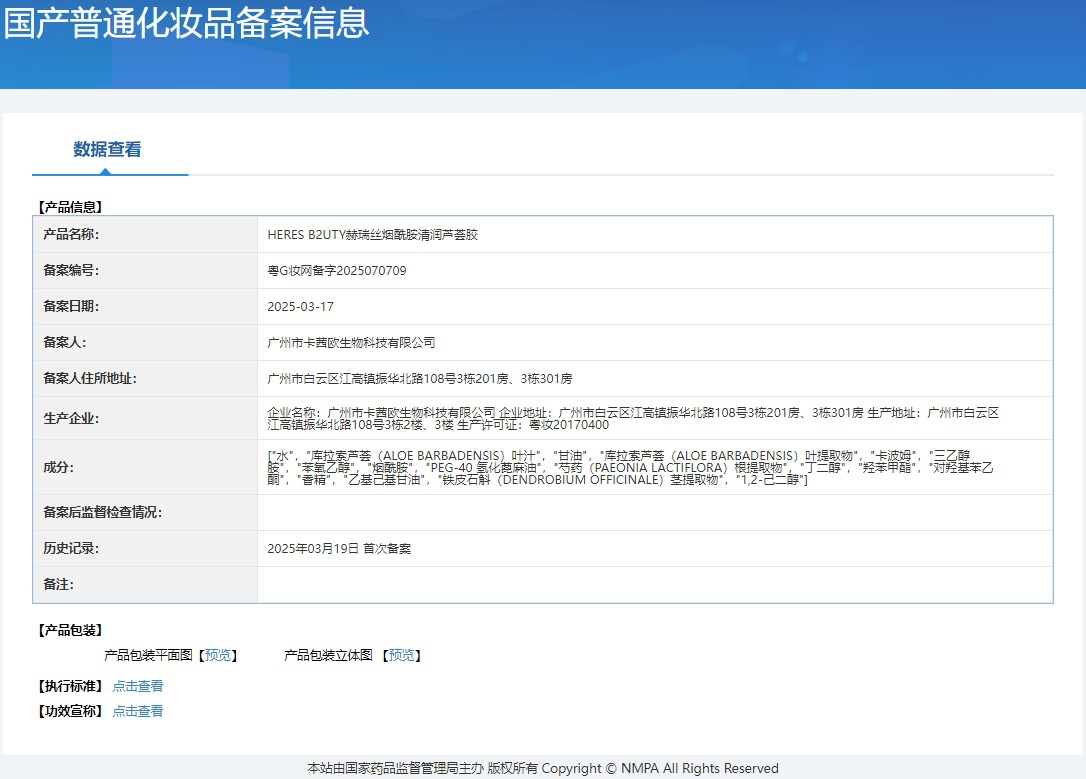The height and width of the screenshot is (779, 1086).
Task: Click the 【功效宣称】 heading
Action: pyautogui.click(x=70, y=711)
